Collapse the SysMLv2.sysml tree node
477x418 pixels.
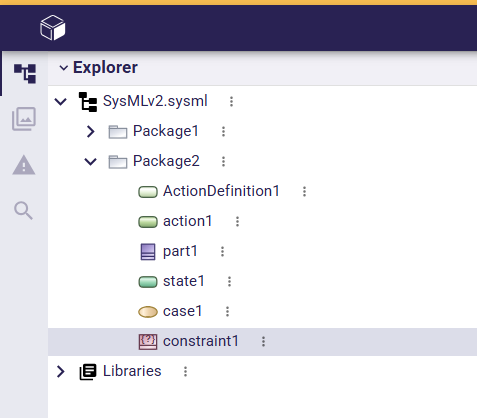coord(61,101)
